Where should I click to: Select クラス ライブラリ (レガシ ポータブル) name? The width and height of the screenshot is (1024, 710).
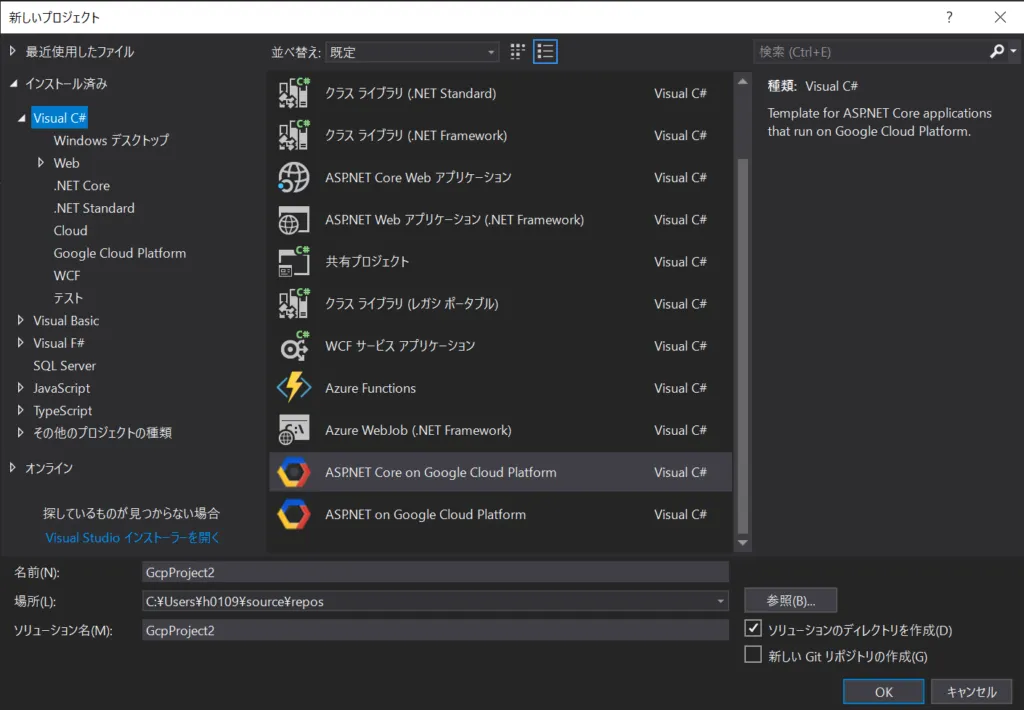click(412, 304)
